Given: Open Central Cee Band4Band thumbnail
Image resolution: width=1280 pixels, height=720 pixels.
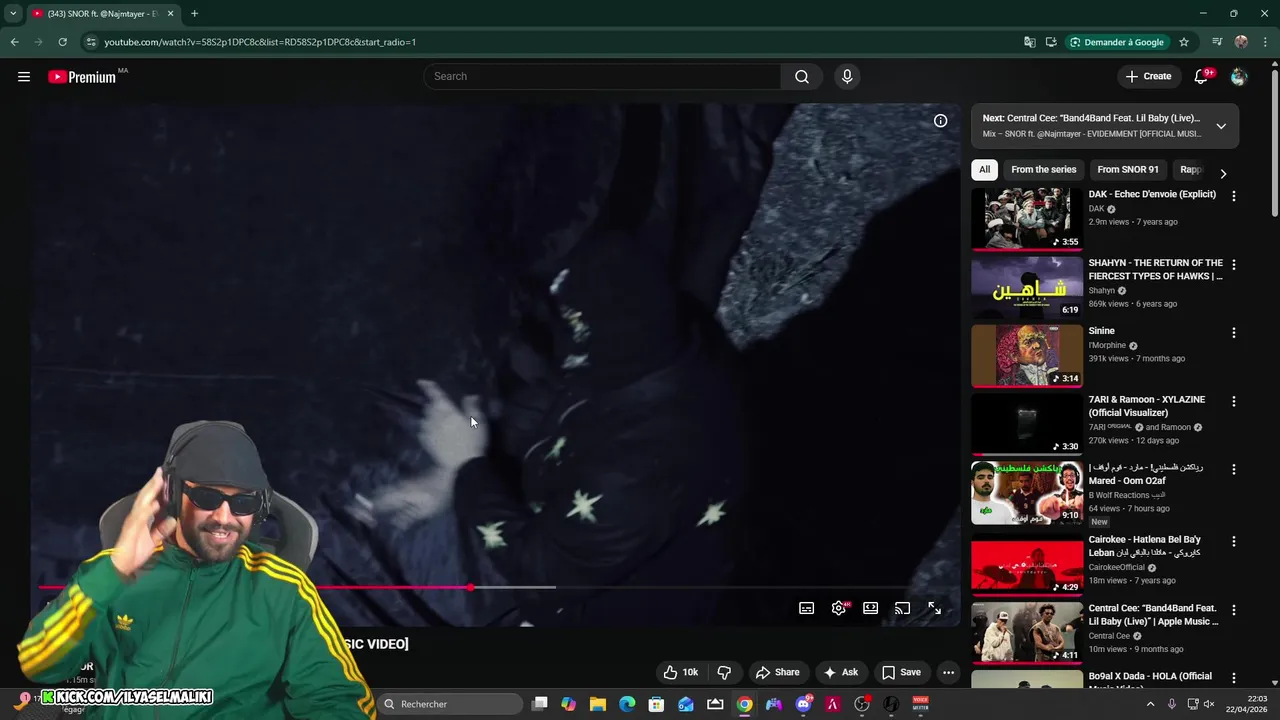Looking at the screenshot, I should [1027, 632].
